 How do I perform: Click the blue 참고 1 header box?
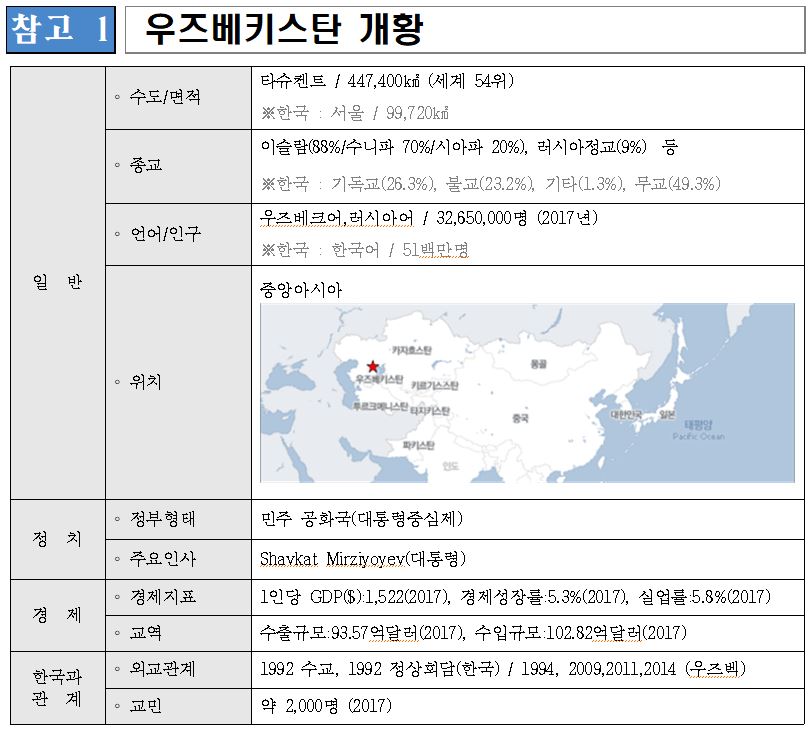point(60,29)
